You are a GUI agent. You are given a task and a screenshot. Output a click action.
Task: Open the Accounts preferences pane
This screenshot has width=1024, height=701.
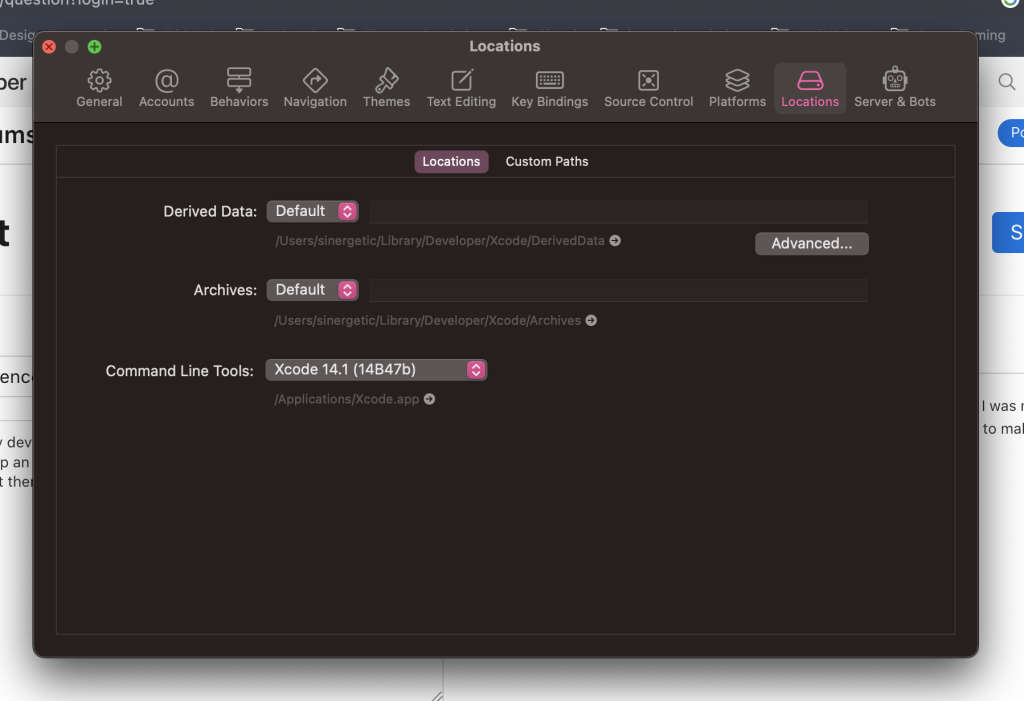coord(166,88)
